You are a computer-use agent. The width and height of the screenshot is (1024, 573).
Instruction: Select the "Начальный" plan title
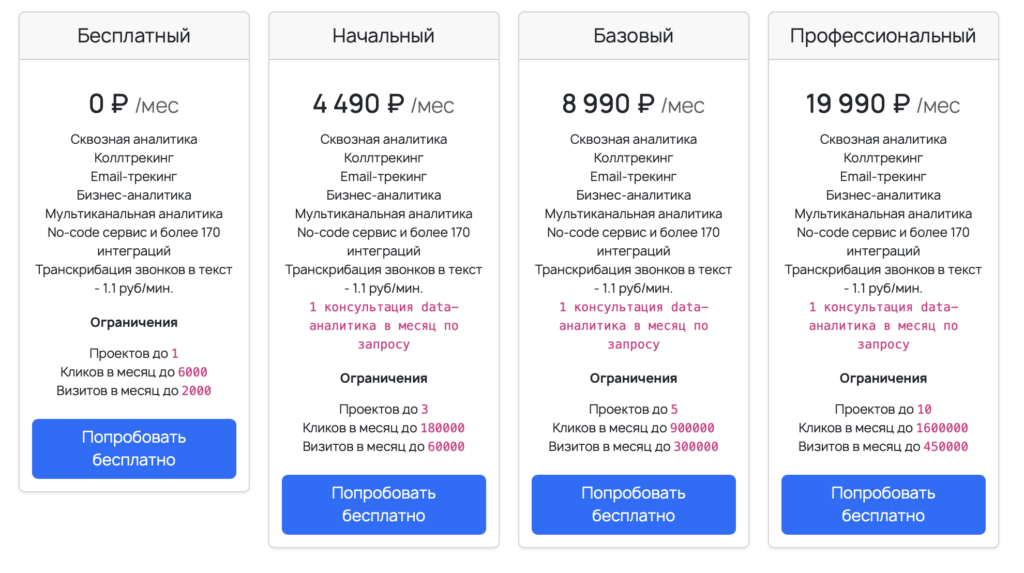384,36
